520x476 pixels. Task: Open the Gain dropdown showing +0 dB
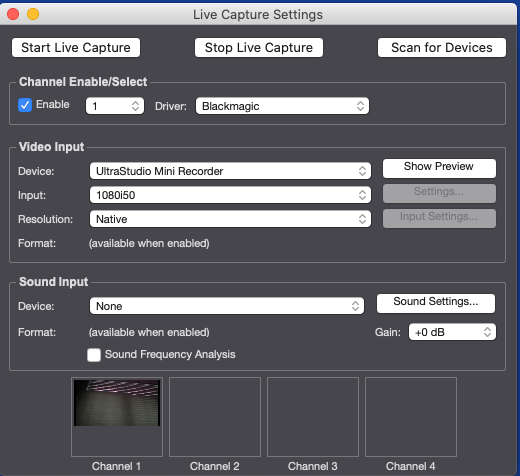[x=452, y=332]
